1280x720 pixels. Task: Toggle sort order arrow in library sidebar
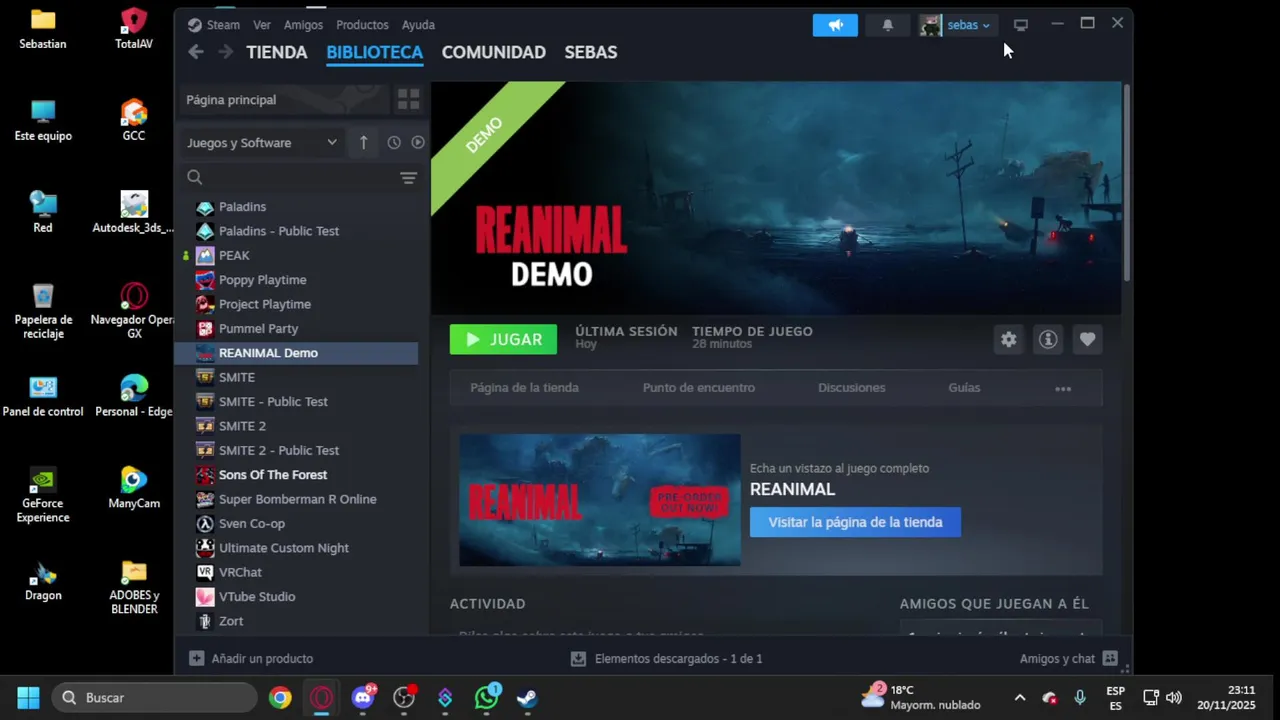click(363, 143)
